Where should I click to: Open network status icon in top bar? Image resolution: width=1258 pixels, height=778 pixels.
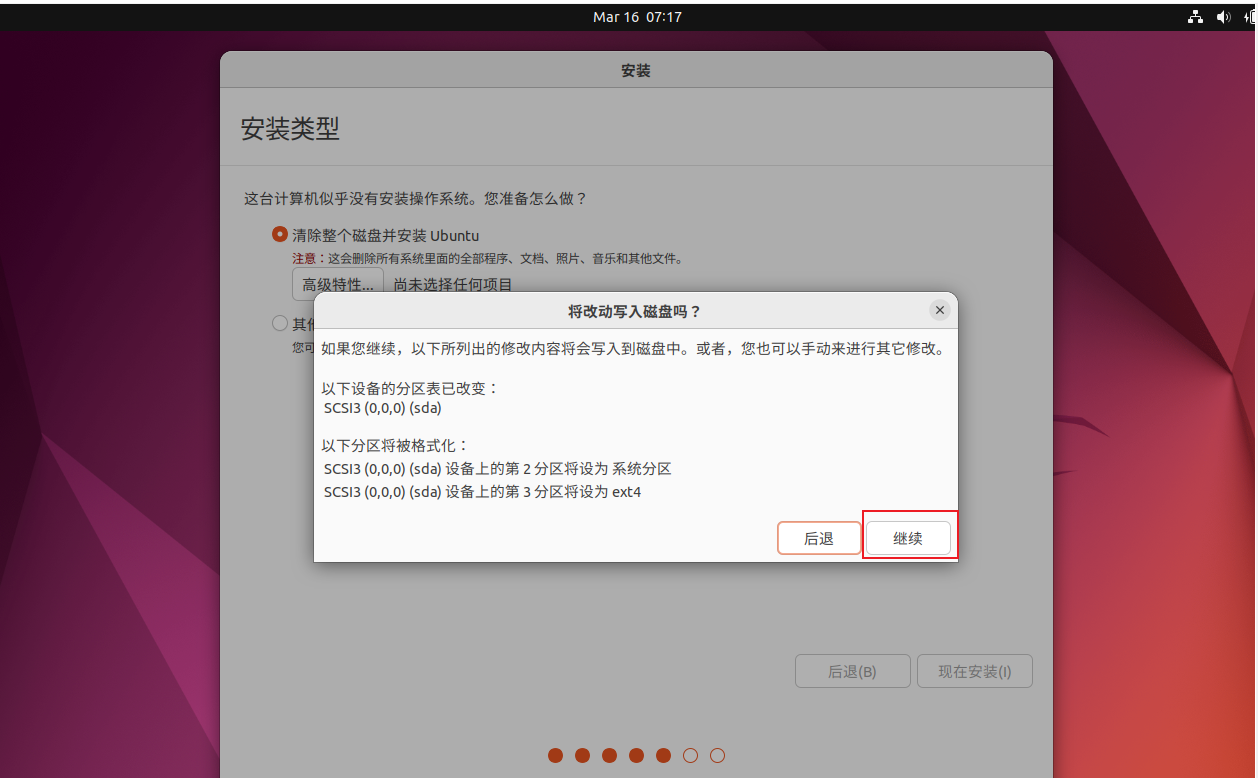click(1195, 17)
